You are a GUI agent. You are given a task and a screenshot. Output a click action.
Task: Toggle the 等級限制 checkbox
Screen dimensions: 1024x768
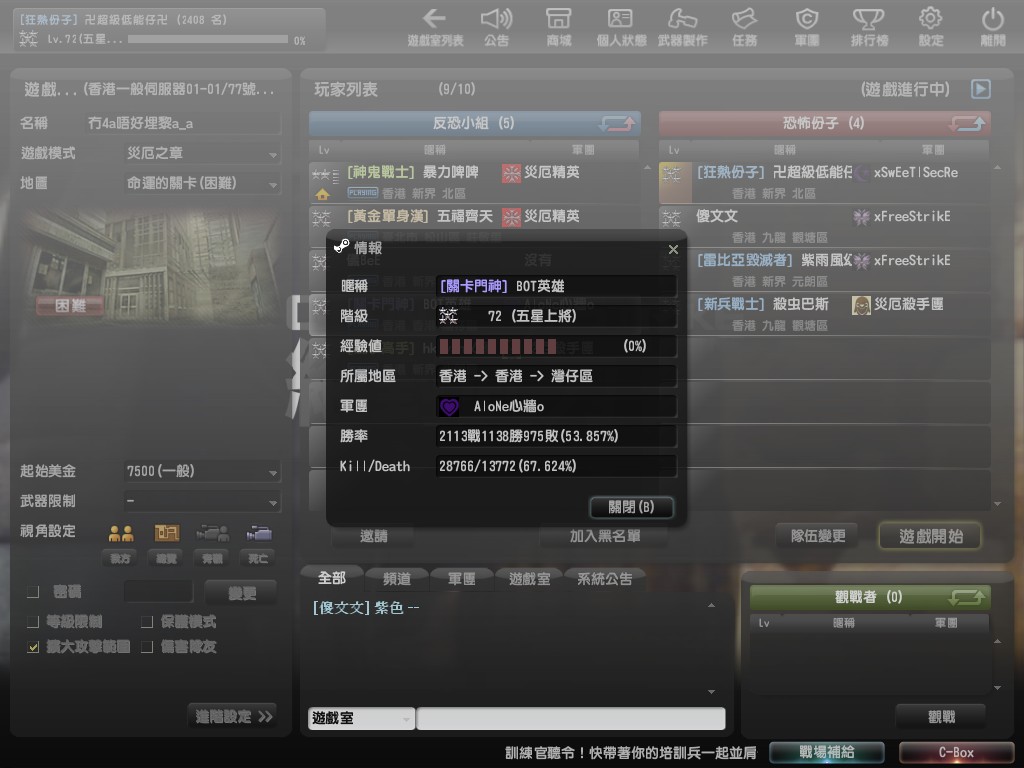[x=33, y=621]
